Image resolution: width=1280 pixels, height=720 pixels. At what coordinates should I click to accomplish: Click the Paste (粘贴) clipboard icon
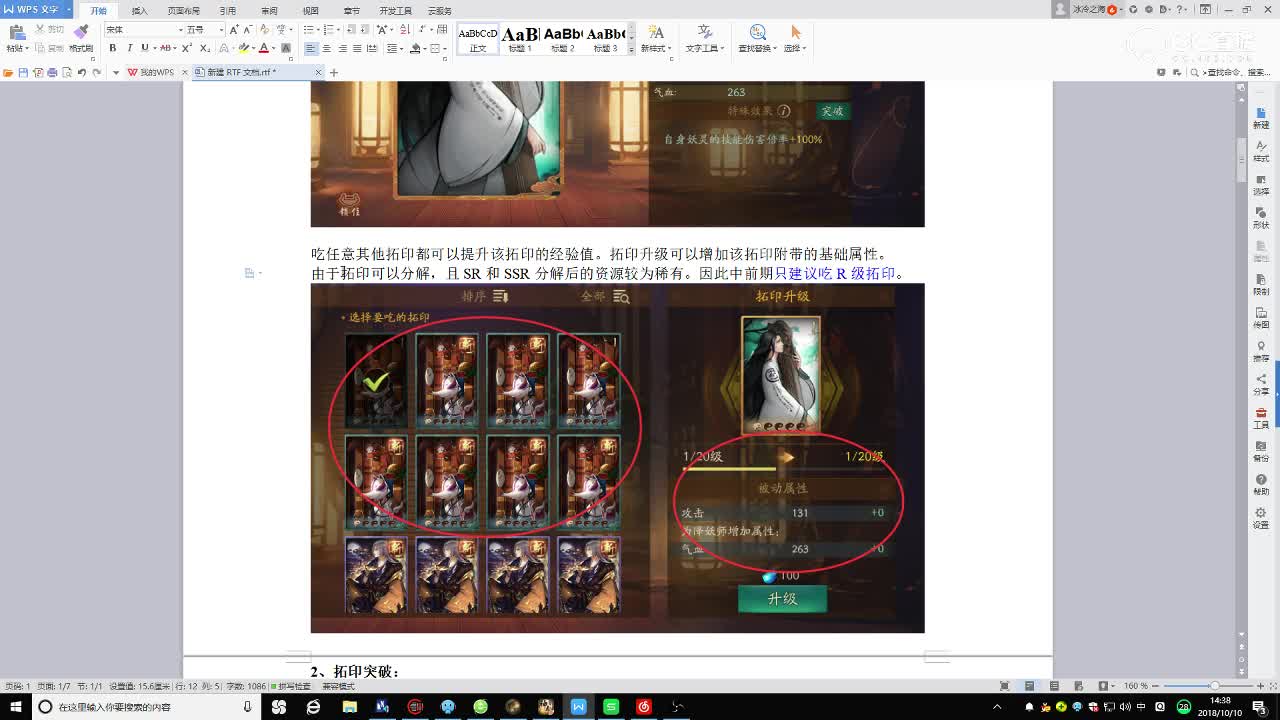[x=16, y=33]
